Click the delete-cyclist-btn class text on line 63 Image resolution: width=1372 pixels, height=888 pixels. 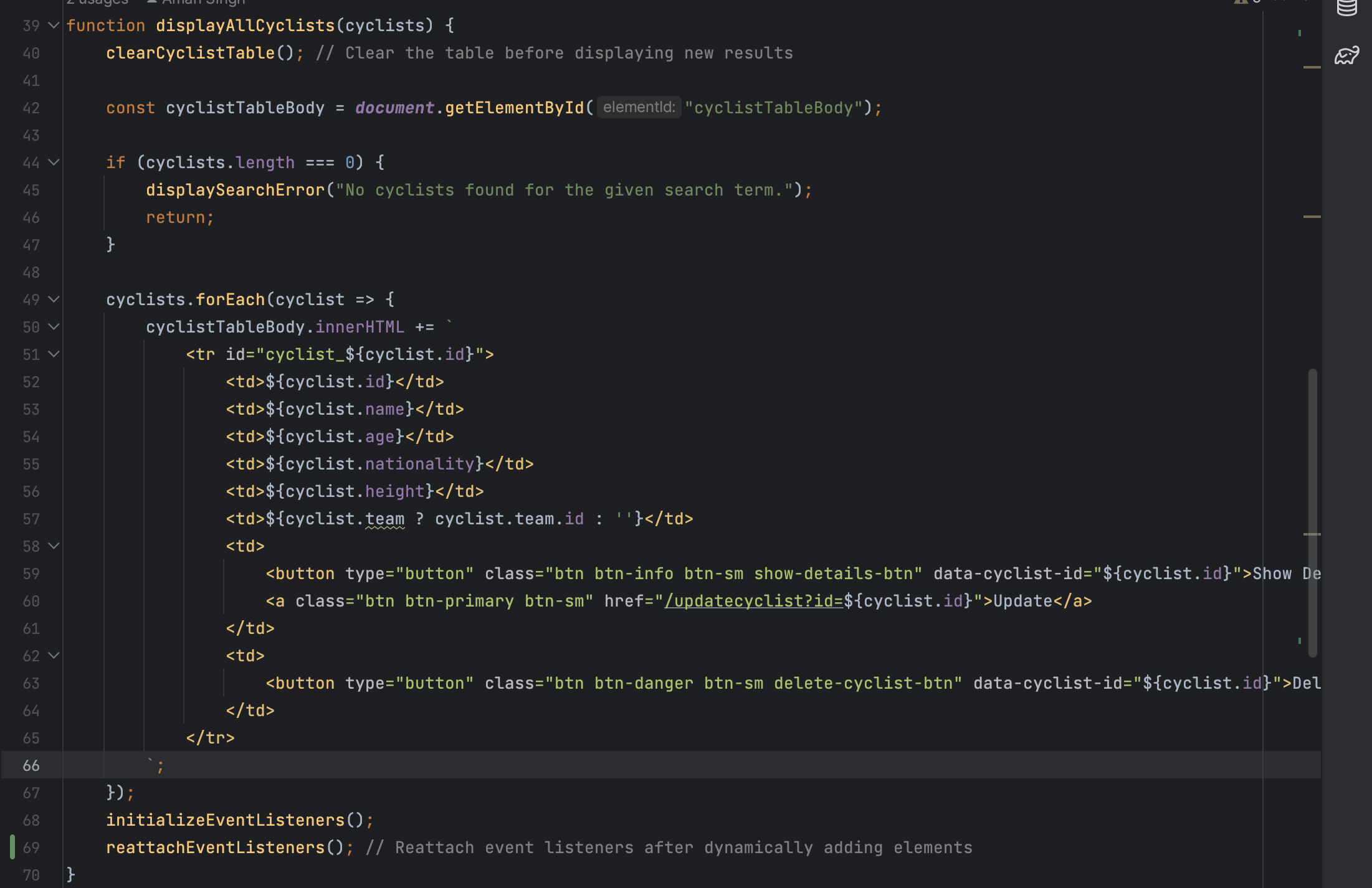[x=863, y=683]
